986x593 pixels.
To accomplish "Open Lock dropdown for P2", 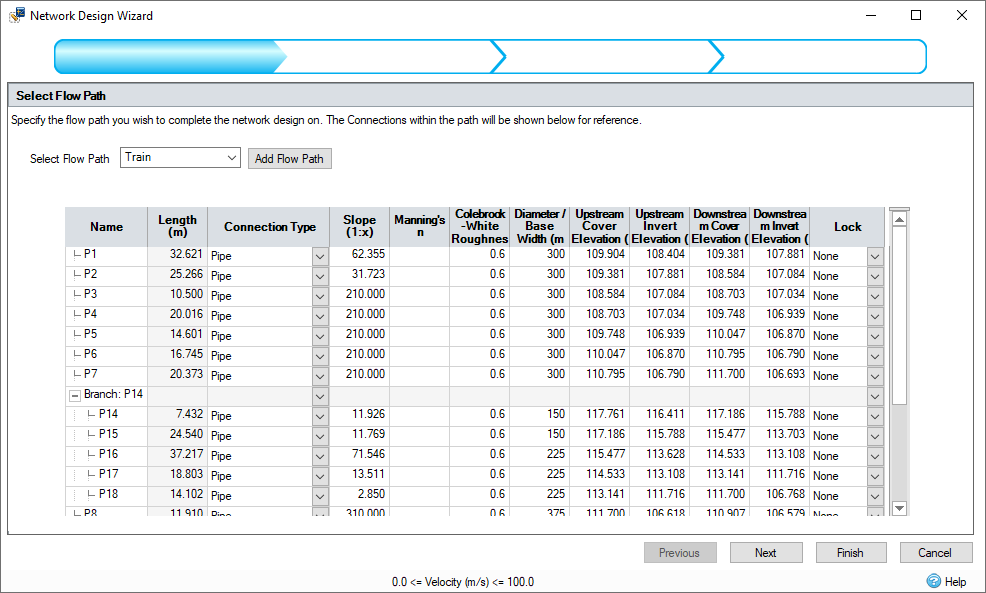I will (x=875, y=276).
